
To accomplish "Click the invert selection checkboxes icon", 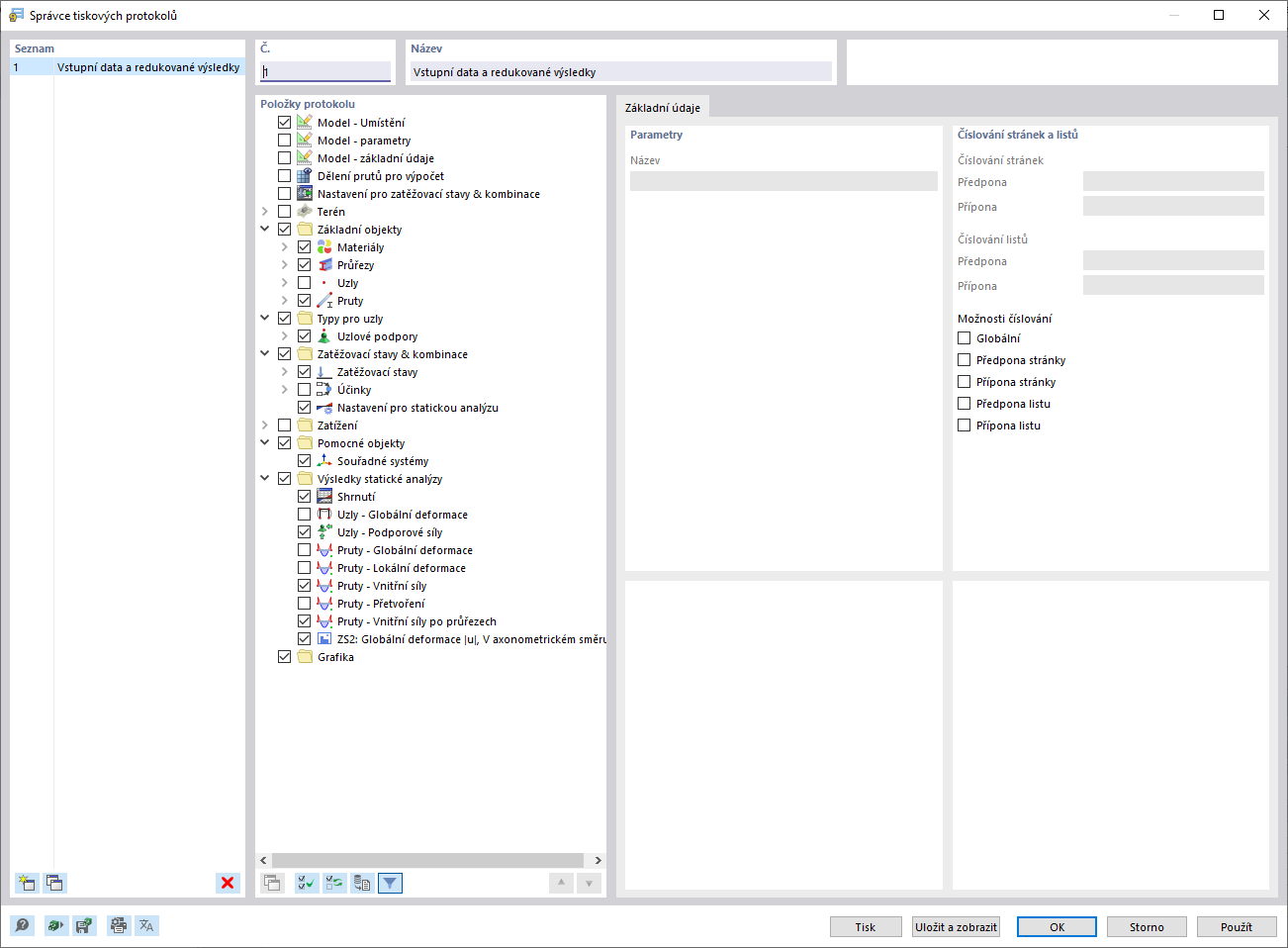I will tap(334, 883).
